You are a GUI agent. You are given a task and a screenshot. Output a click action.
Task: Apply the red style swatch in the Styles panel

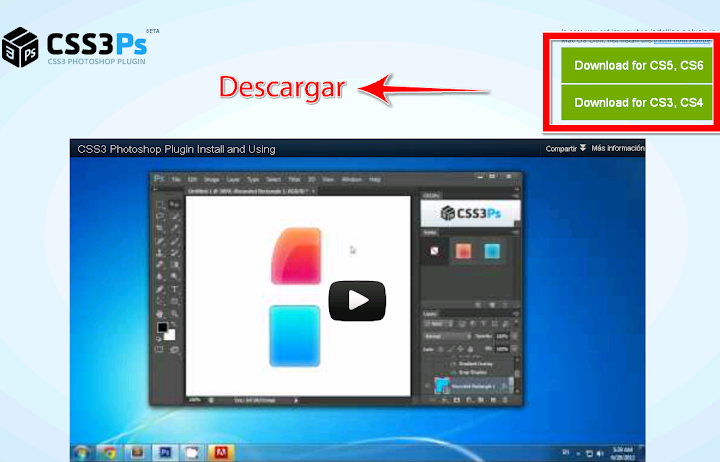pos(463,251)
